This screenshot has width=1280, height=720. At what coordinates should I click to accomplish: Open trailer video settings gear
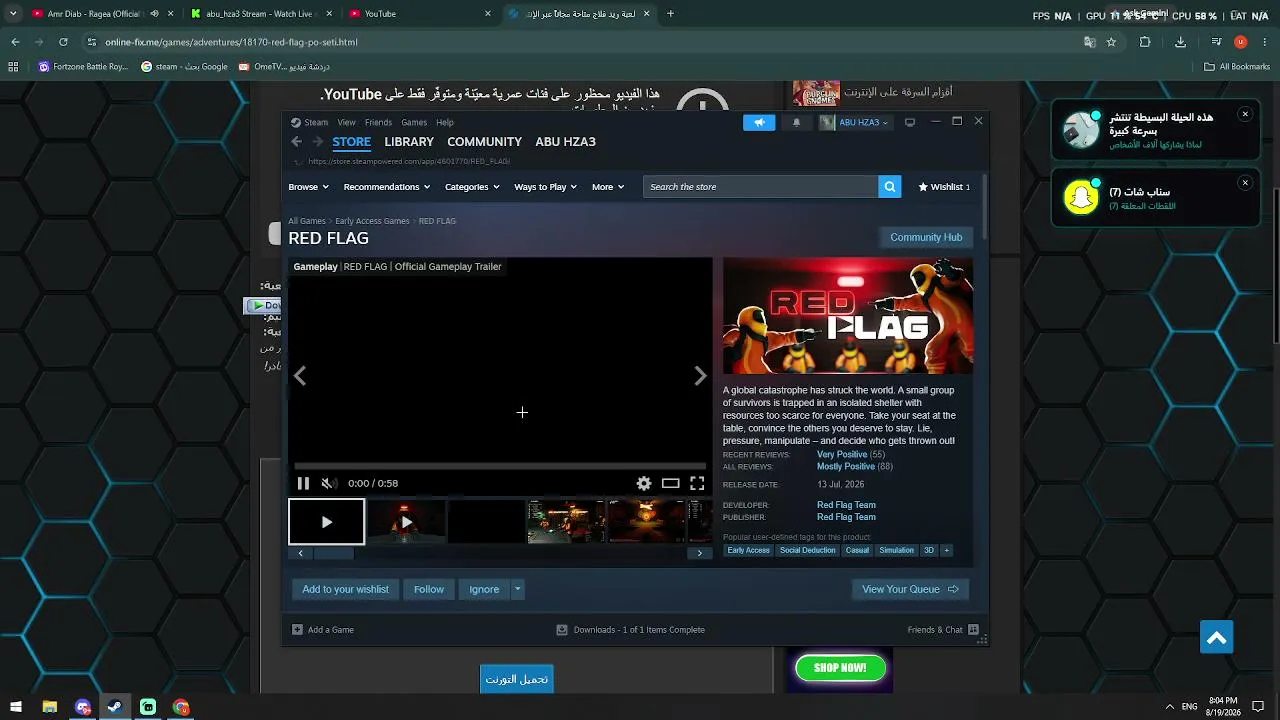(x=644, y=483)
